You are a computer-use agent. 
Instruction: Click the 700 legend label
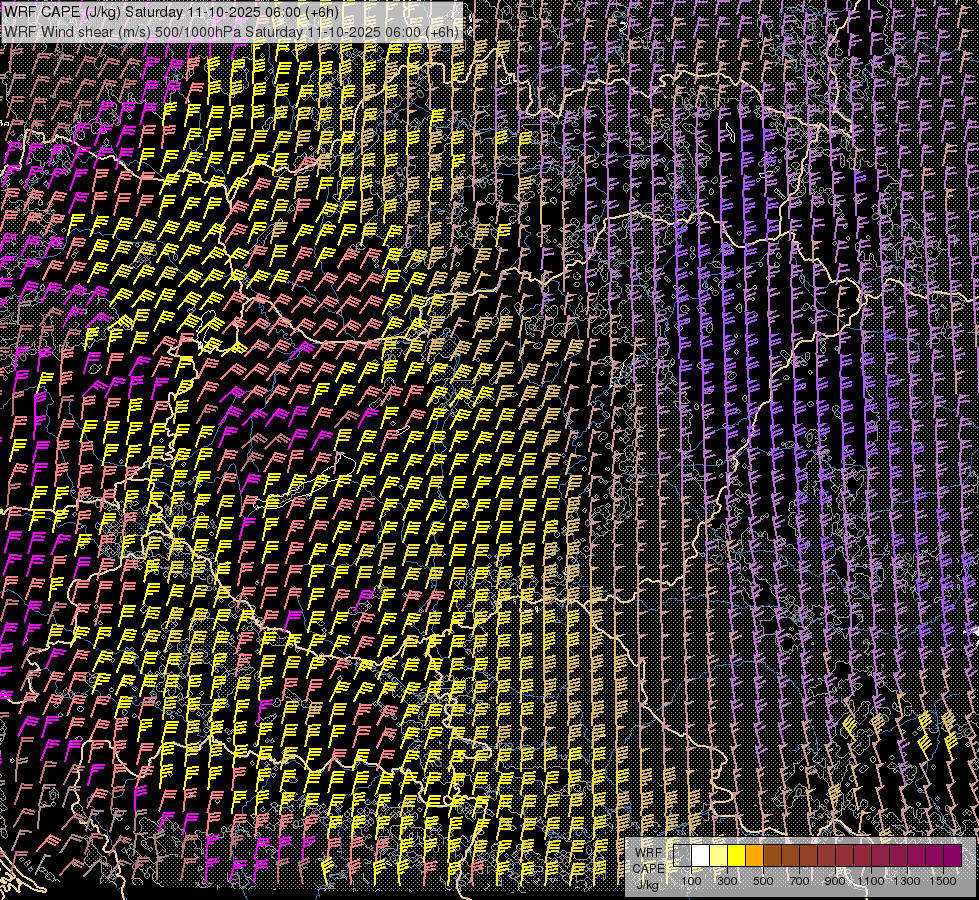pos(799,881)
